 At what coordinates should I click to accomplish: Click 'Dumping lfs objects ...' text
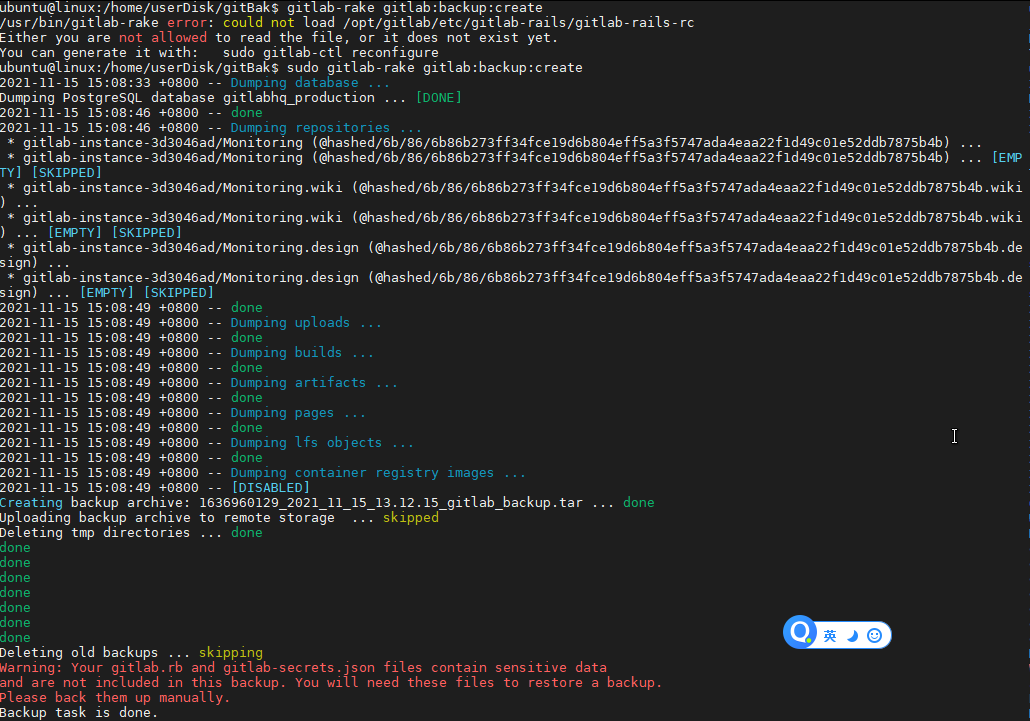pyautogui.click(x=322, y=443)
